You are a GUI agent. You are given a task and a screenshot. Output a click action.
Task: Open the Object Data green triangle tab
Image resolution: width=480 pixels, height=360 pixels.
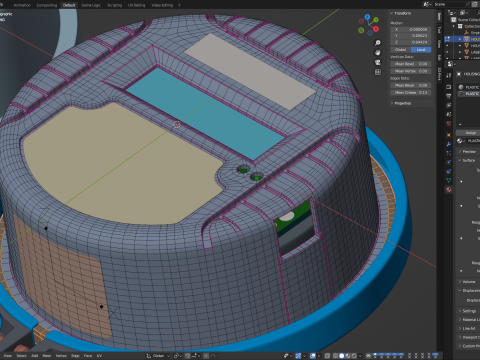[449, 180]
